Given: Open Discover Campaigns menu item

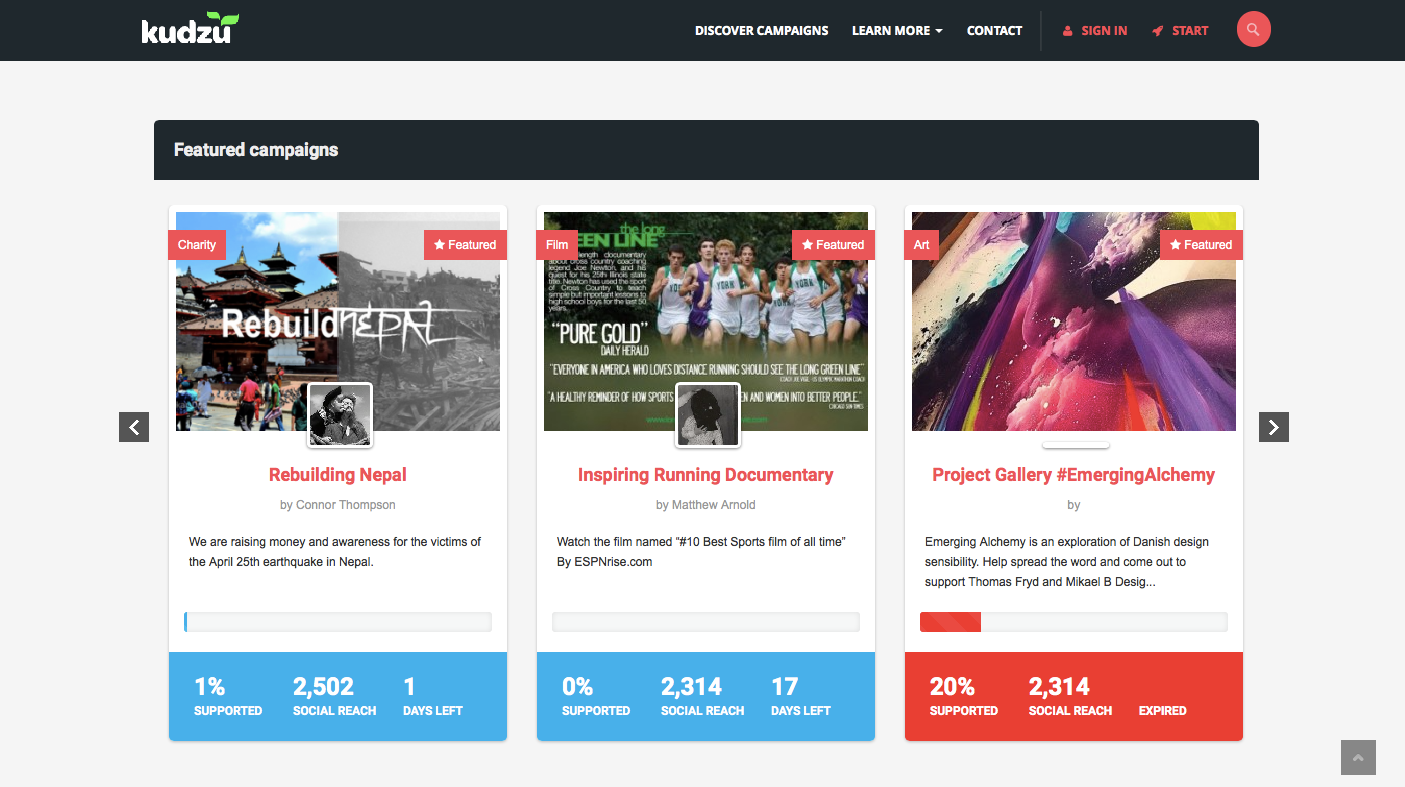Looking at the screenshot, I should (x=762, y=31).
